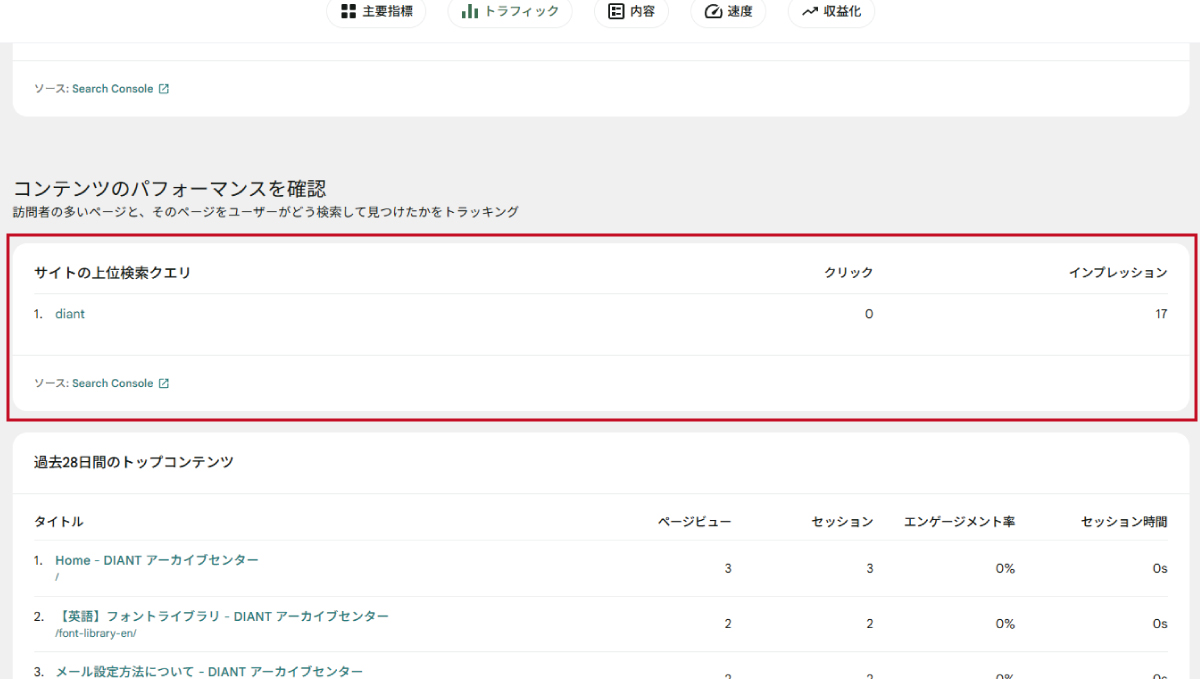Click the /font-library-en/ URL path text
This screenshot has width=1200, height=679.
pos(95,633)
